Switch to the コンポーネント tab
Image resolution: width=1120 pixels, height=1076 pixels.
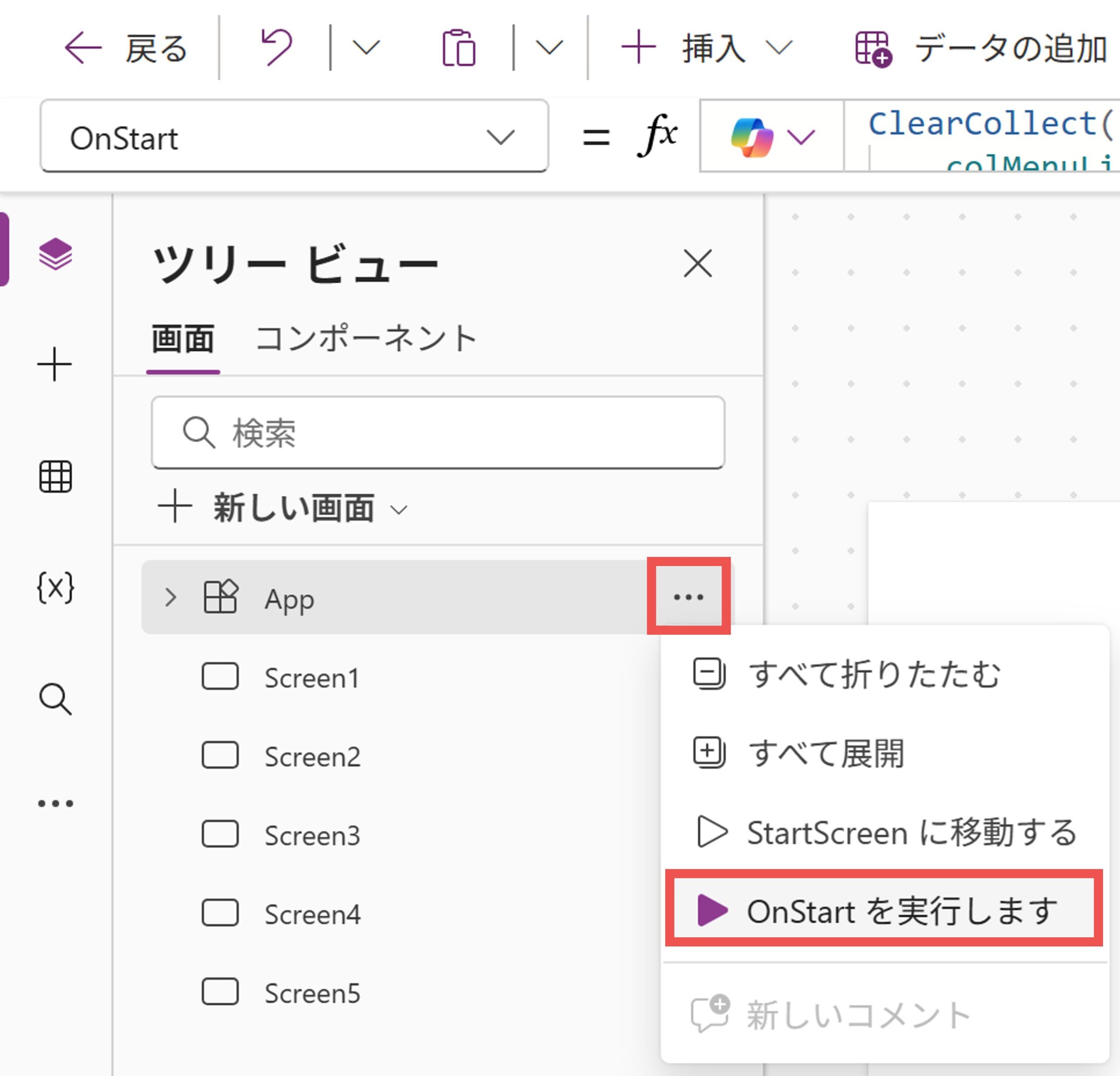(x=366, y=338)
